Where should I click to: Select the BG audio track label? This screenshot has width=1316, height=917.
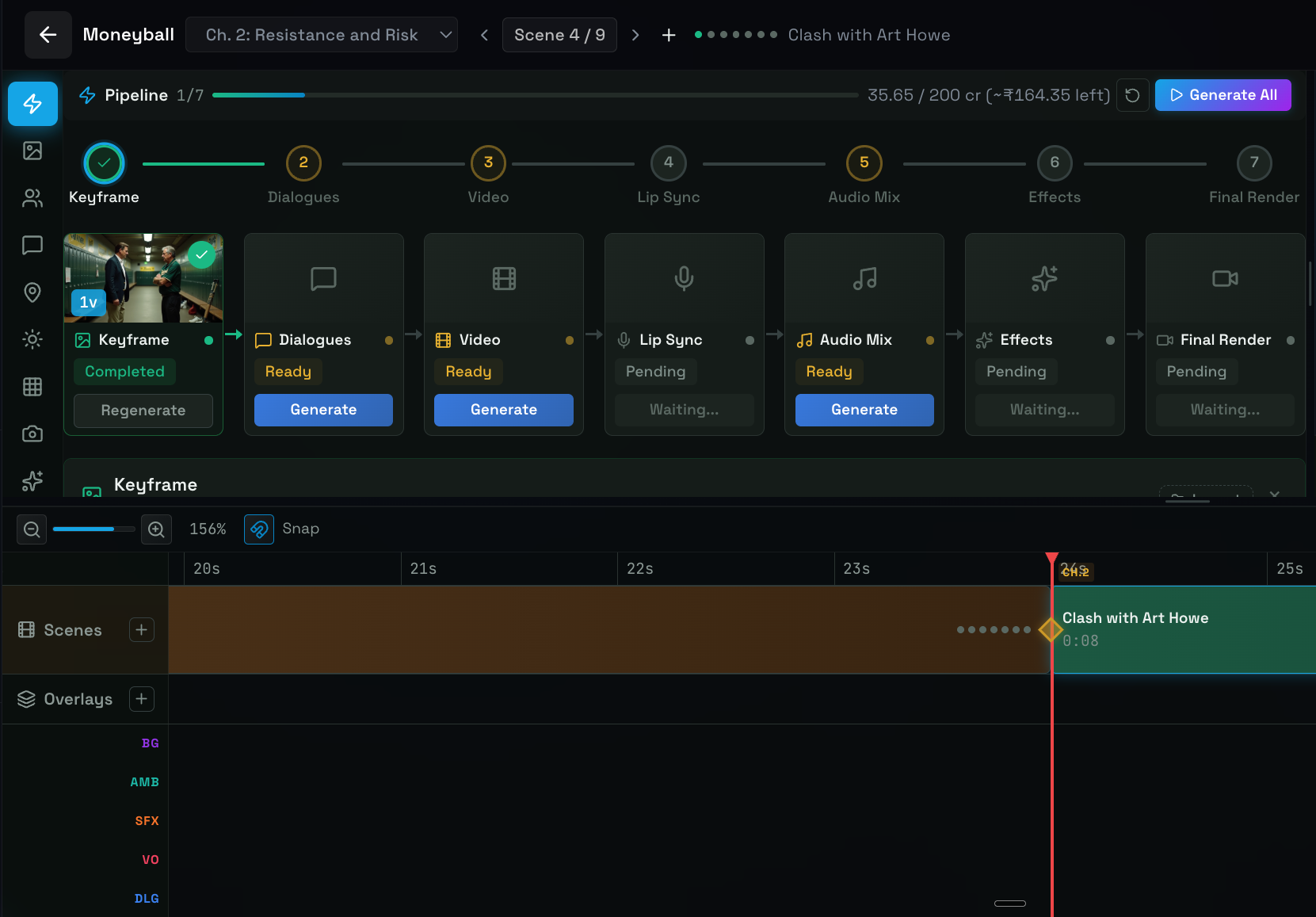pos(150,743)
